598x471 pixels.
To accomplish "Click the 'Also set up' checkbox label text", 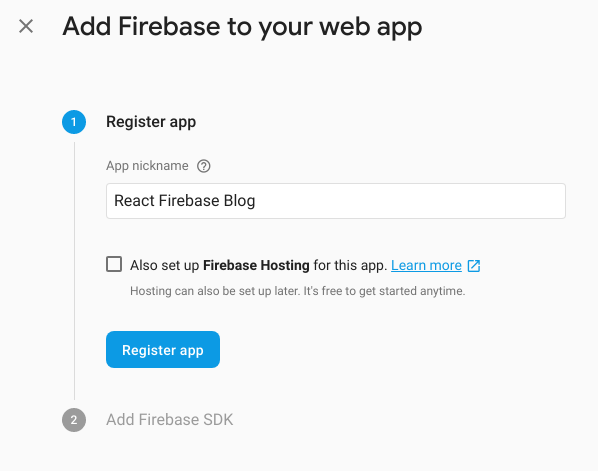I will (164, 265).
